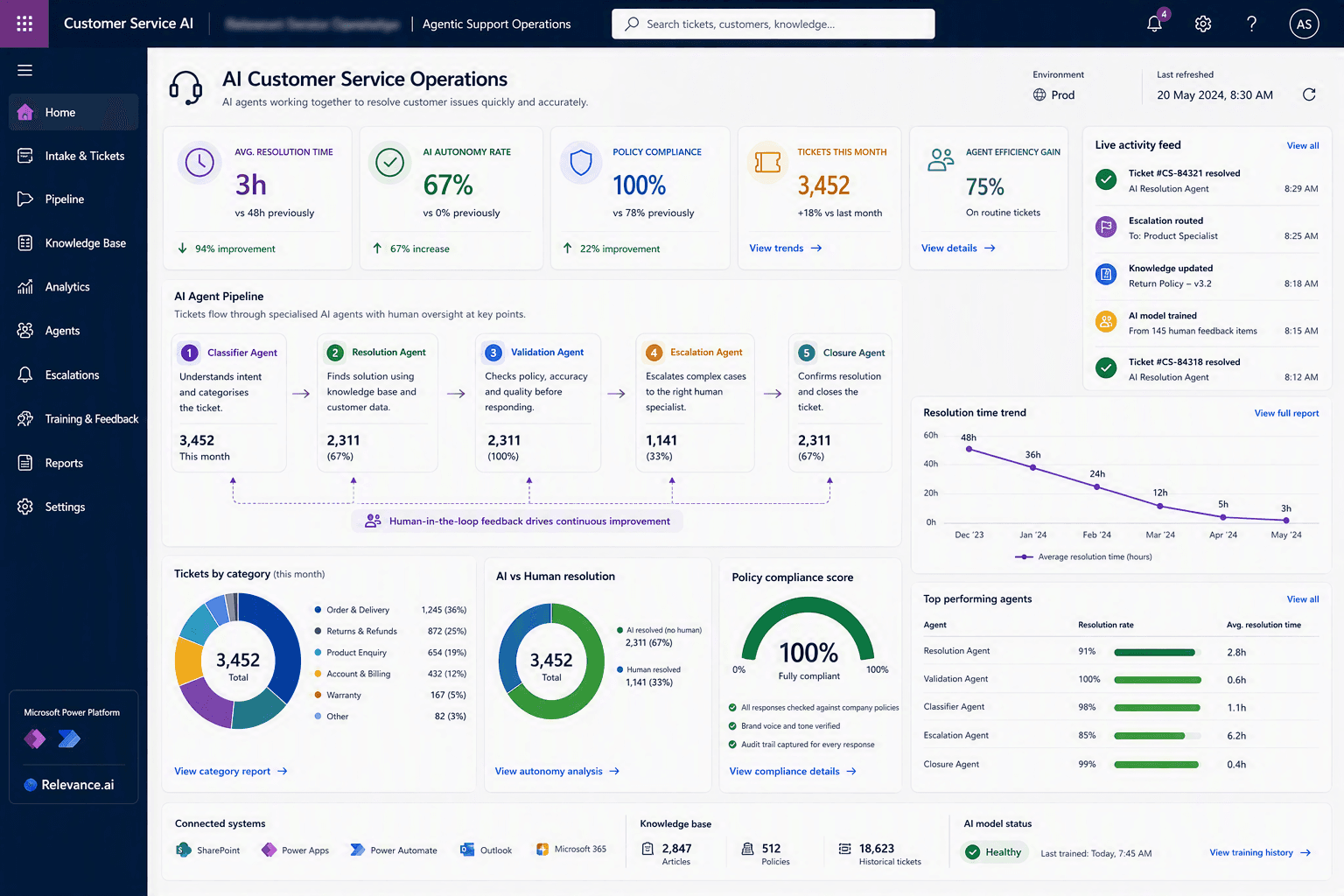Open View compliance details link
Viewport: 1344px width, 896px height.
coord(793,771)
